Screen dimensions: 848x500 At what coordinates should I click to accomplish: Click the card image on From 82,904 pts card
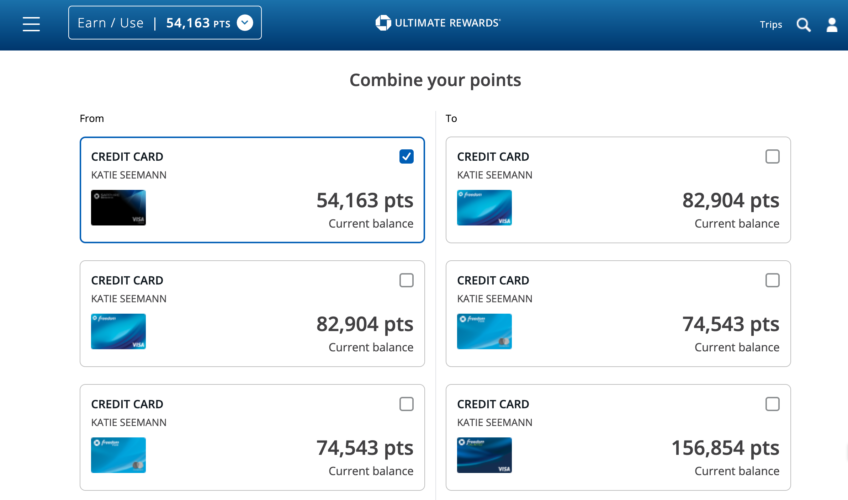tap(118, 331)
